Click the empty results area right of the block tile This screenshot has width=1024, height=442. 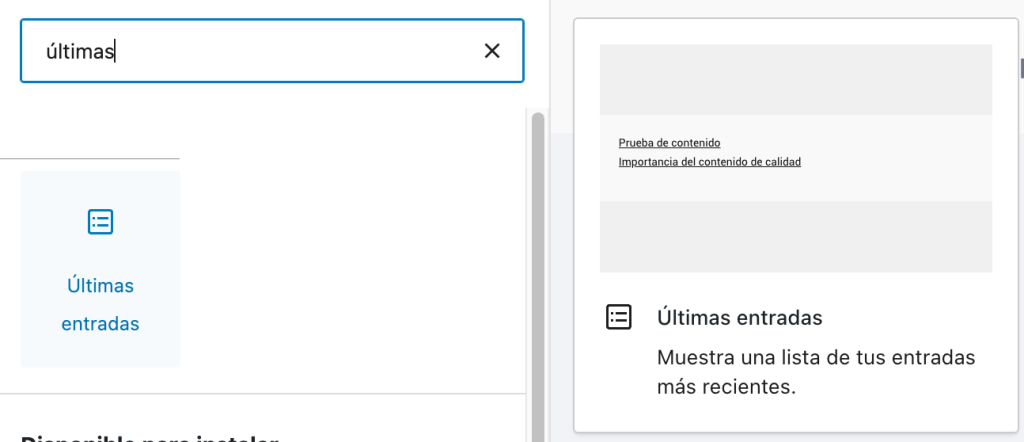(350, 270)
